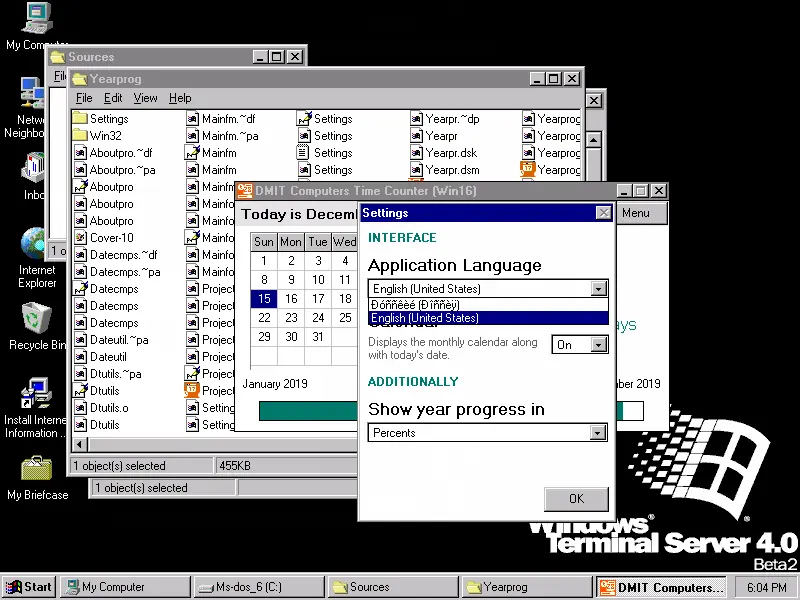Select the Settings folder in Yearprog
This screenshot has height=600, width=800.
point(100,119)
